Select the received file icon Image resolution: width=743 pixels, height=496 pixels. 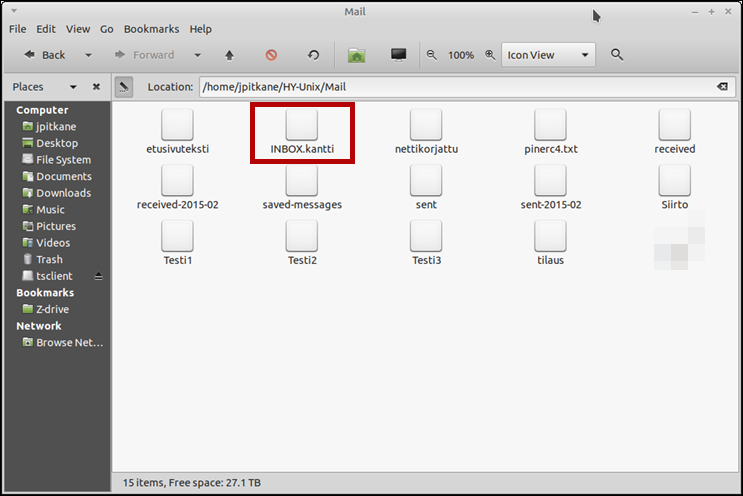click(675, 125)
